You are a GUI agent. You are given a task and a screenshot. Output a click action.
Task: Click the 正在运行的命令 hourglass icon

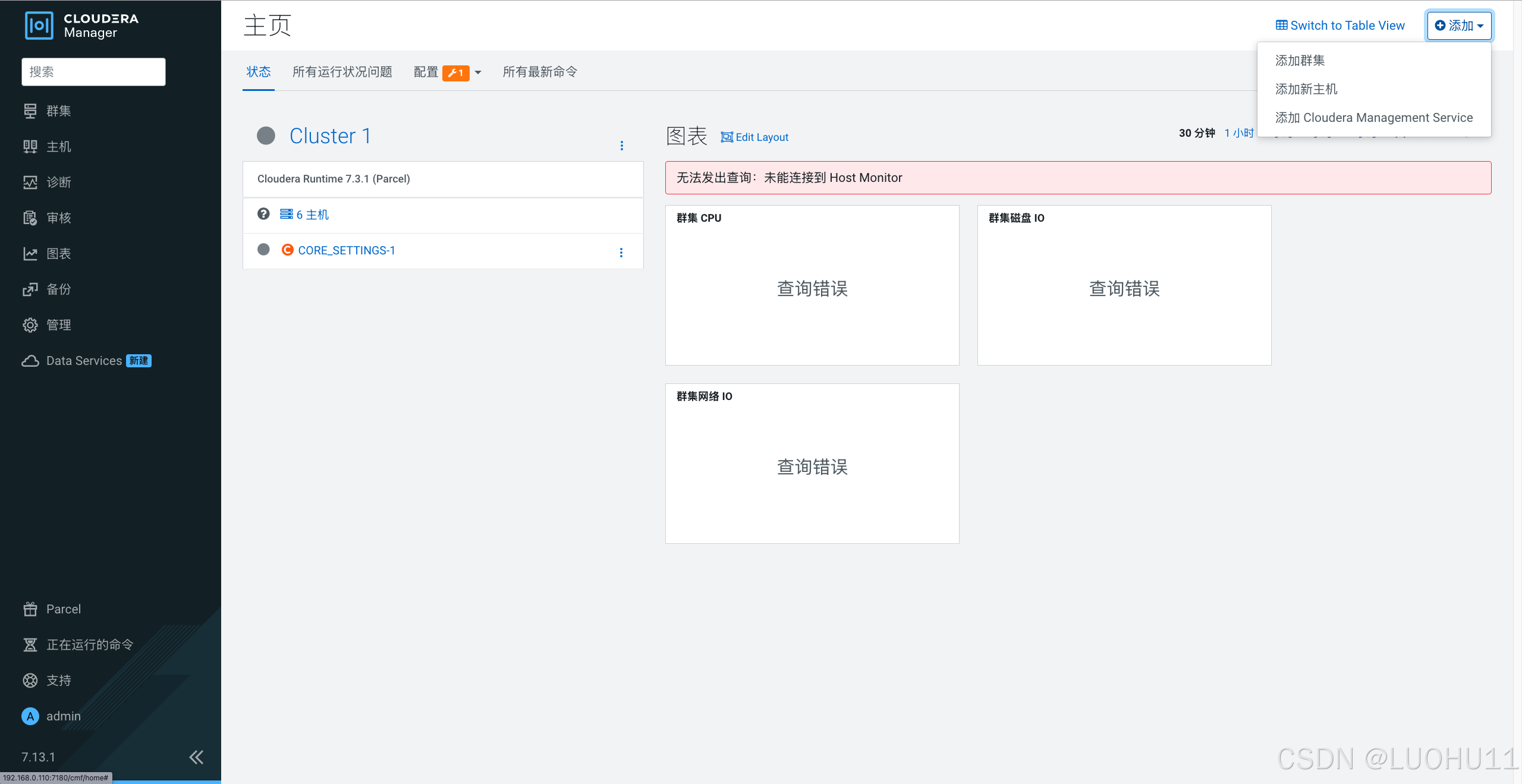point(30,645)
